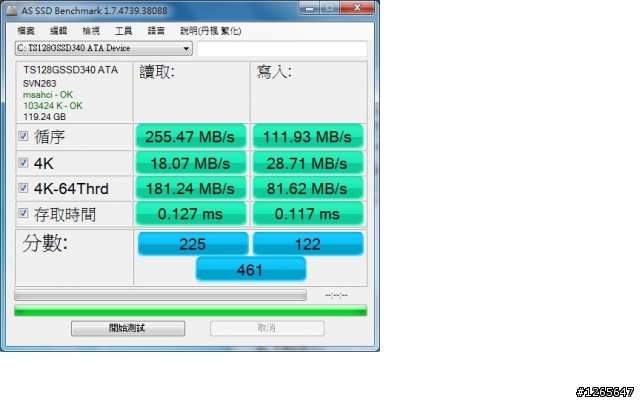The image size is (640, 400).
Task: Click the 4K write 28.71 MB/s value
Action: point(307,163)
